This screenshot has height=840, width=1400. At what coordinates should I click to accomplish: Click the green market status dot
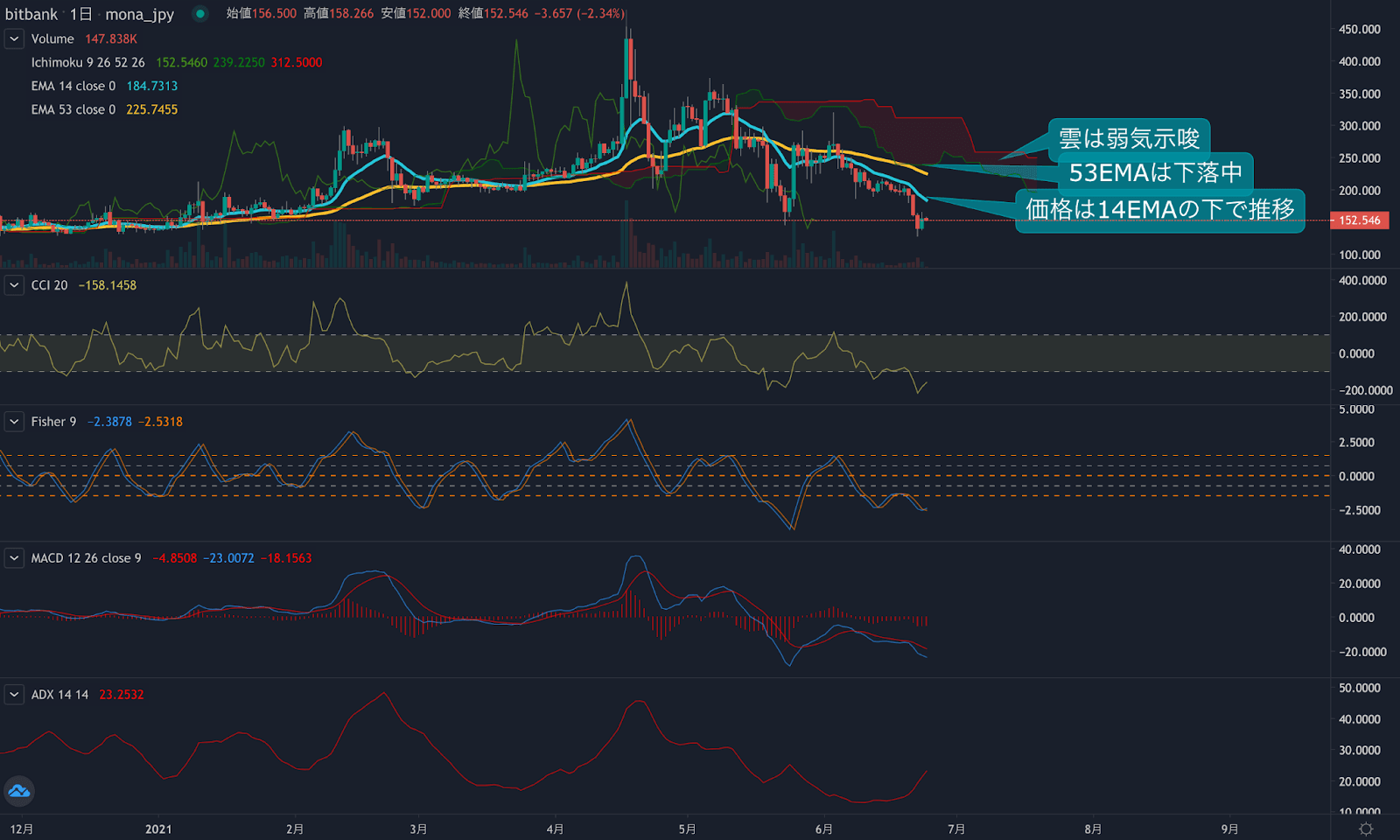coord(200,14)
